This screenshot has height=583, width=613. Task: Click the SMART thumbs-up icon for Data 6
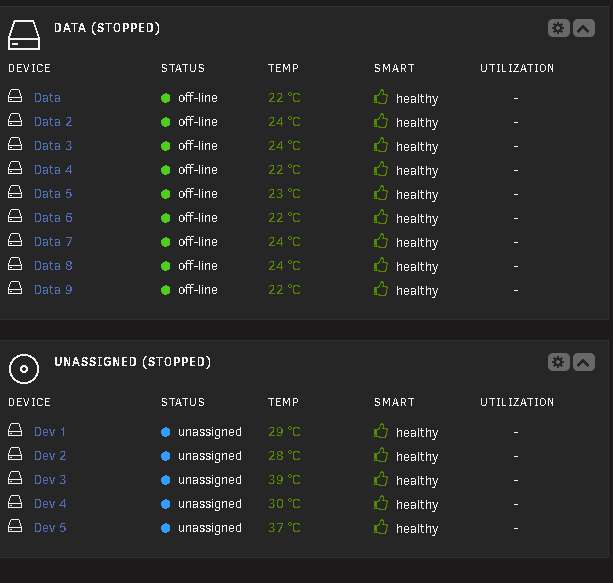tap(381, 217)
